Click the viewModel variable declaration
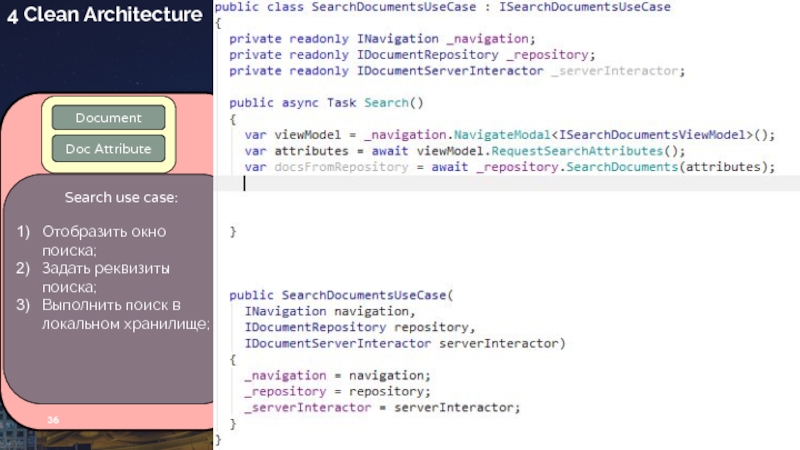800x450 pixels. click(307, 135)
